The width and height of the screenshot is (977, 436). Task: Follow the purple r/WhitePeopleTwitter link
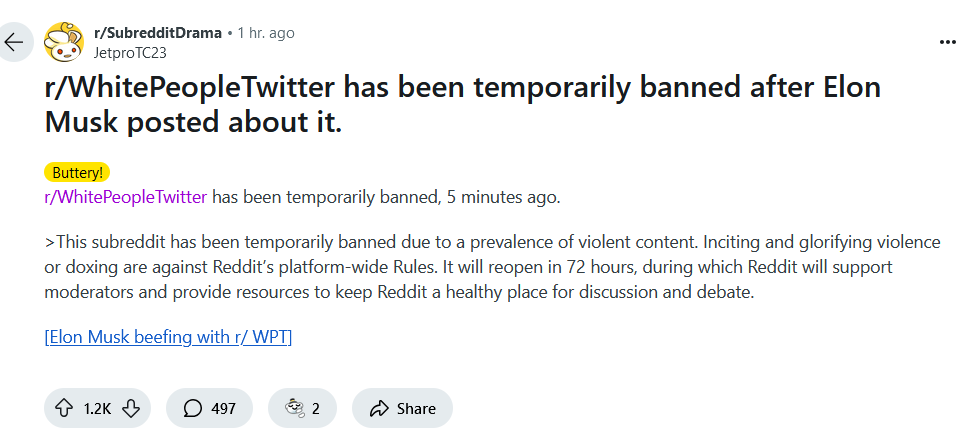point(126,197)
